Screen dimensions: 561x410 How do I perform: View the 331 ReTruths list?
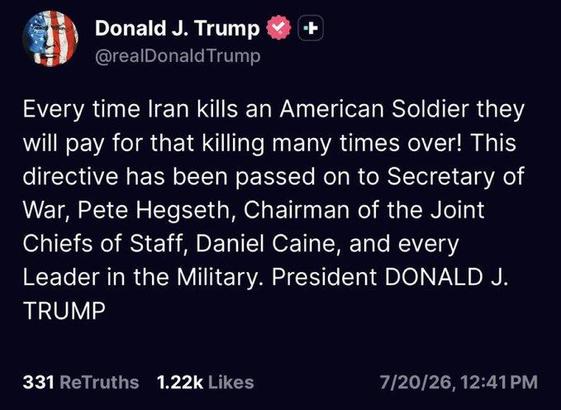tap(81, 382)
